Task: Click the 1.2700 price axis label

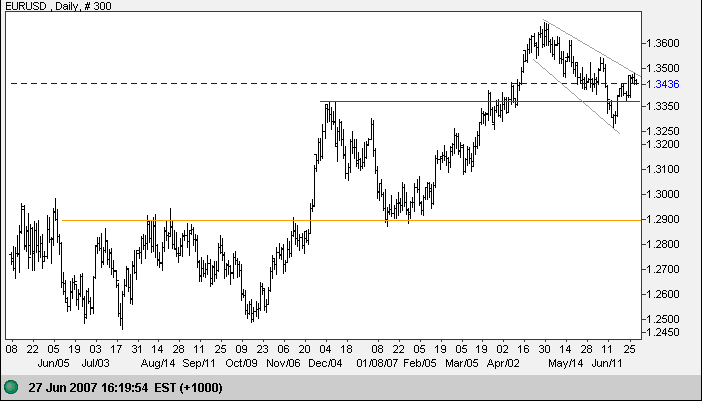Action: (x=663, y=269)
